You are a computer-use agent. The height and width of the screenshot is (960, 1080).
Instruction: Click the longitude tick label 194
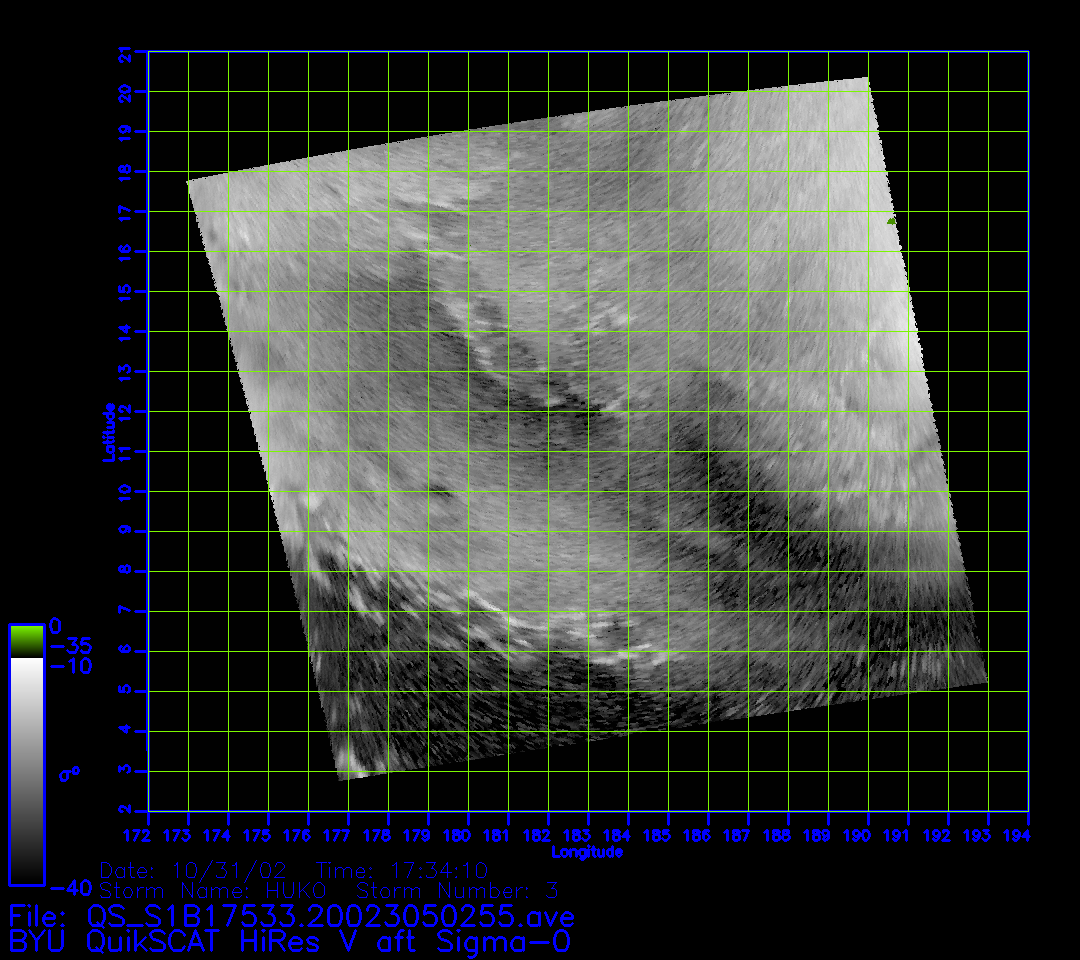pos(1028,834)
